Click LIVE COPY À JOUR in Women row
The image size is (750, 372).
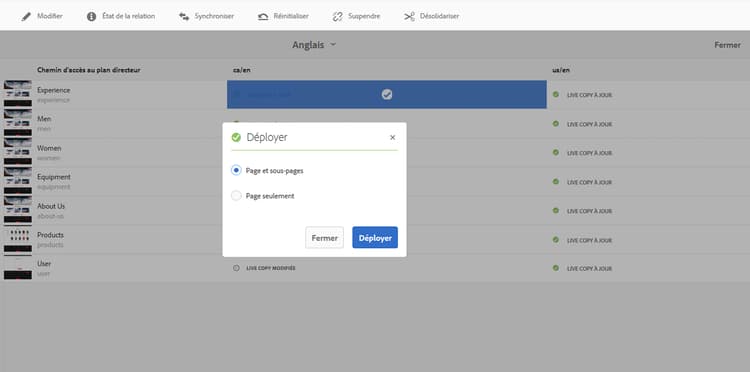tap(589, 153)
